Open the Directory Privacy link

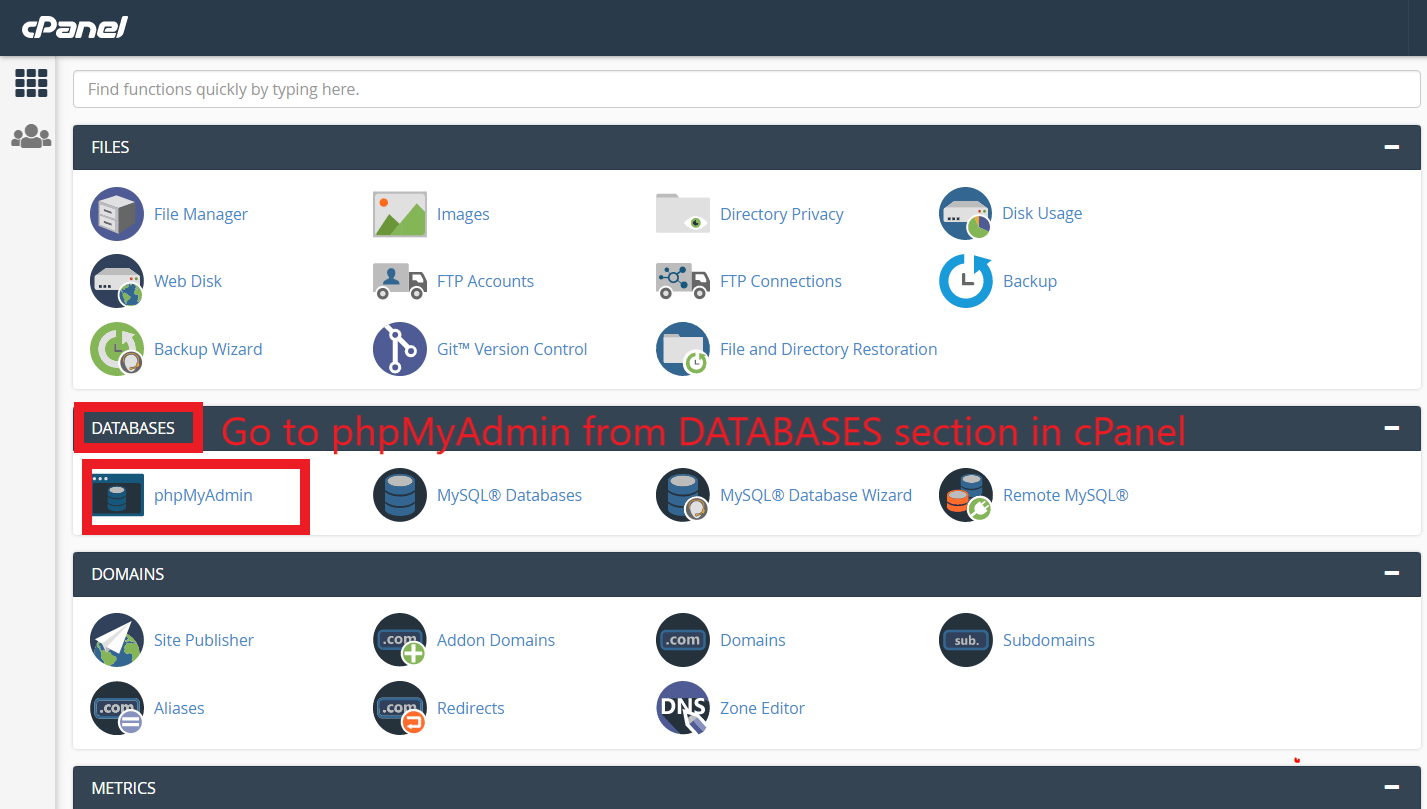(782, 214)
